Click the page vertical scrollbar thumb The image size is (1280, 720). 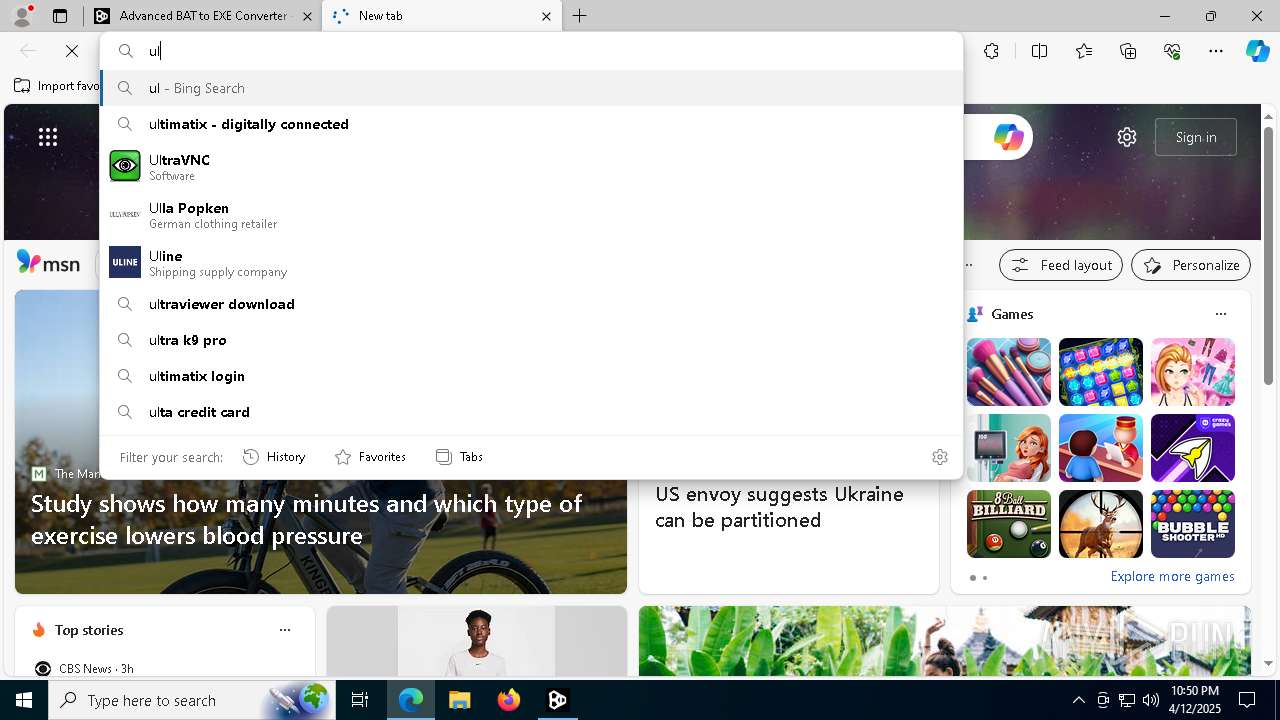1269,255
